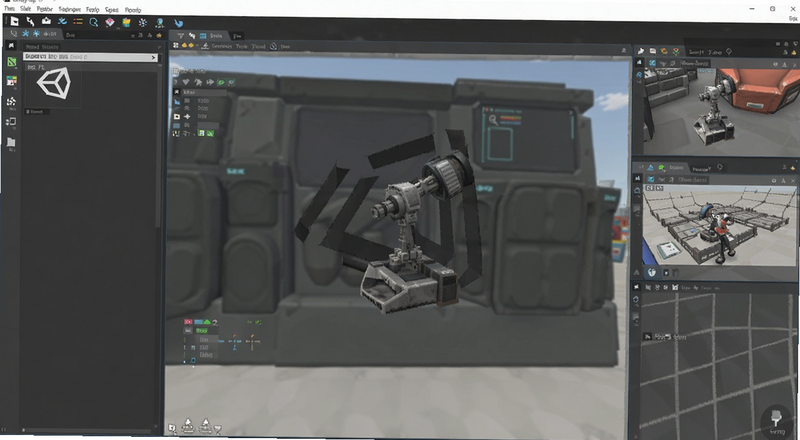This screenshot has width=800, height=440.
Task: Click the white snowflake gear toolbar icon
Action: [x=143, y=22]
